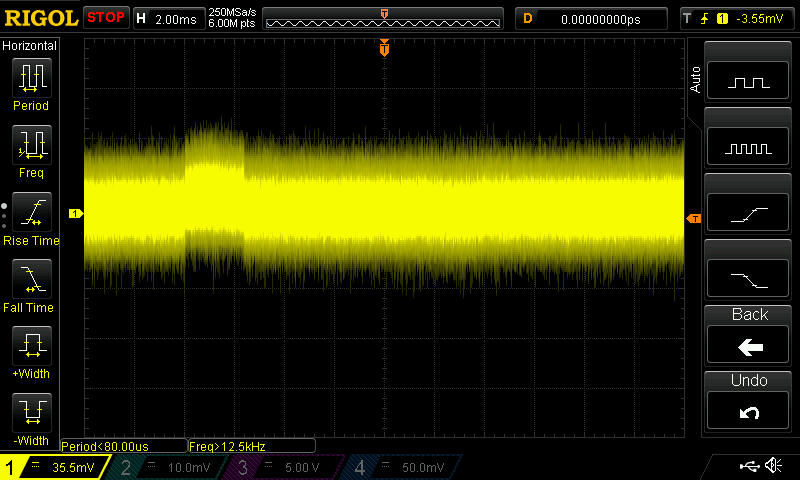The height and width of the screenshot is (480, 800).
Task: Choose the Rise Time measurement icon
Action: coord(32,212)
